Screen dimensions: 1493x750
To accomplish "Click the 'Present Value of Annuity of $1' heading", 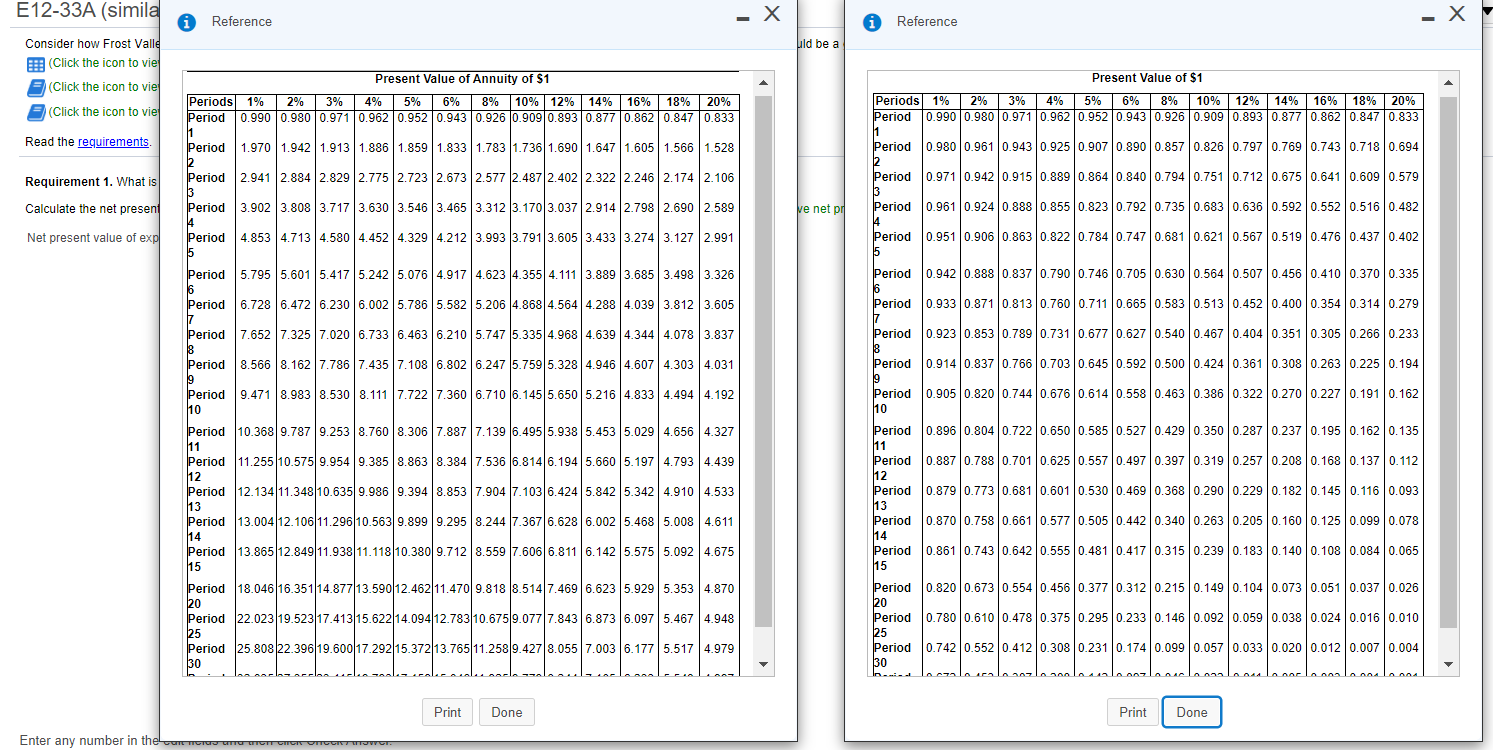I will pyautogui.click(x=462, y=79).
